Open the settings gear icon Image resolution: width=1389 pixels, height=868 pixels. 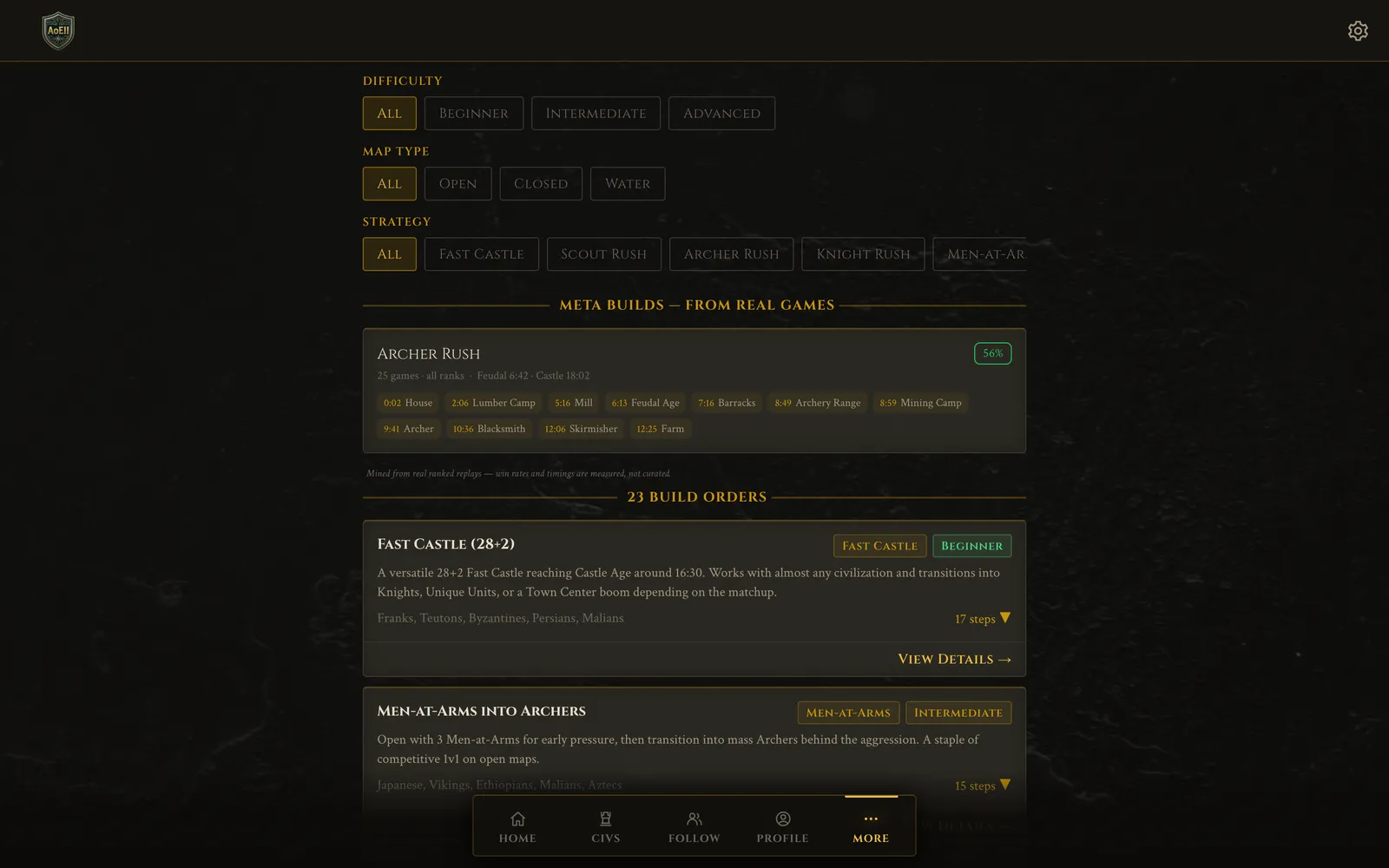tap(1358, 31)
